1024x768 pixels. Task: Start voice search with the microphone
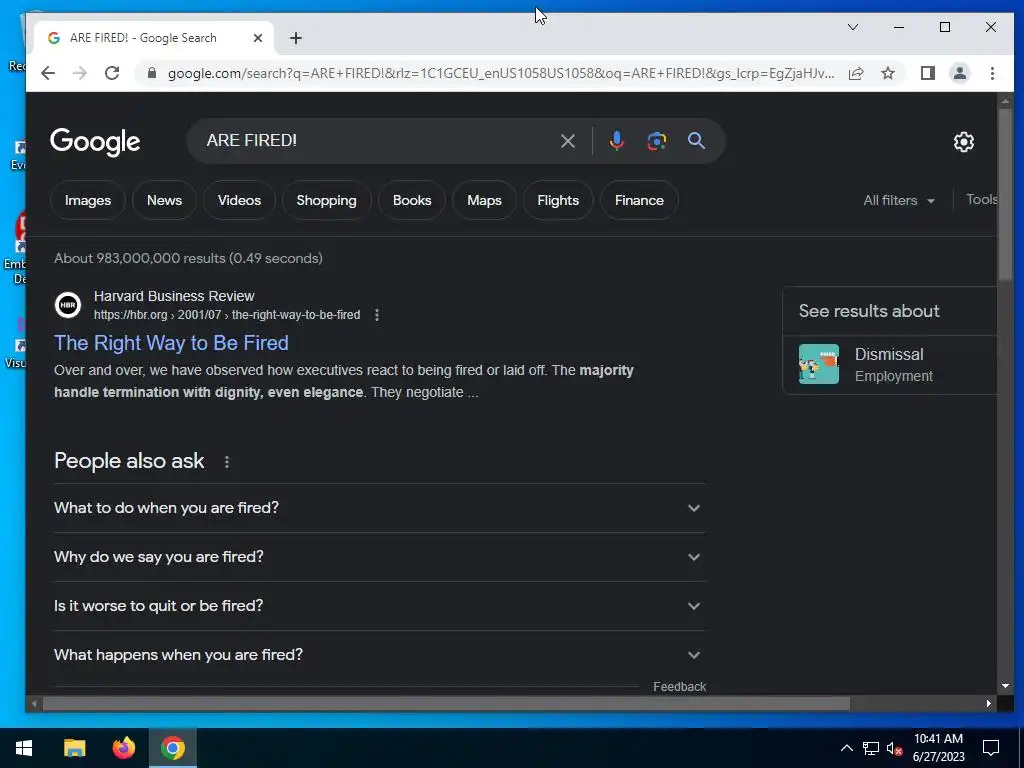(616, 141)
